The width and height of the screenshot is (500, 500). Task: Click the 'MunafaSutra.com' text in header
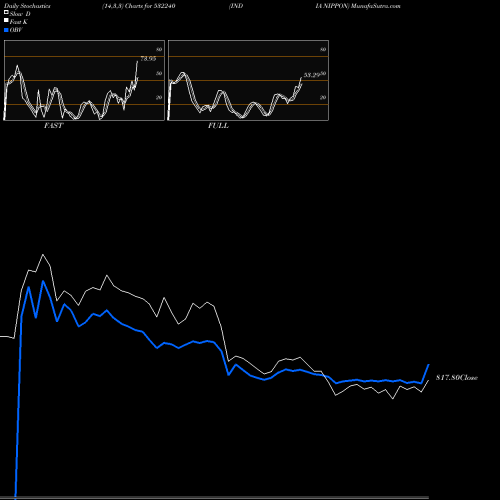pyautogui.click(x=376, y=6)
